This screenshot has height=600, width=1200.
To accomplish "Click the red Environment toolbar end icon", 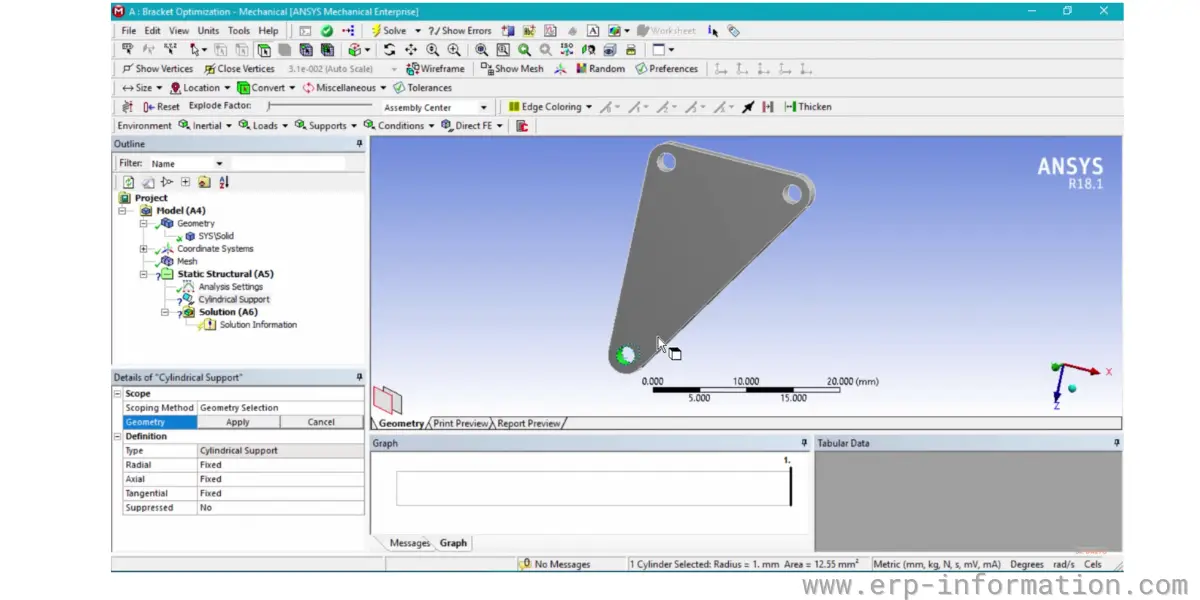I will tap(522, 126).
